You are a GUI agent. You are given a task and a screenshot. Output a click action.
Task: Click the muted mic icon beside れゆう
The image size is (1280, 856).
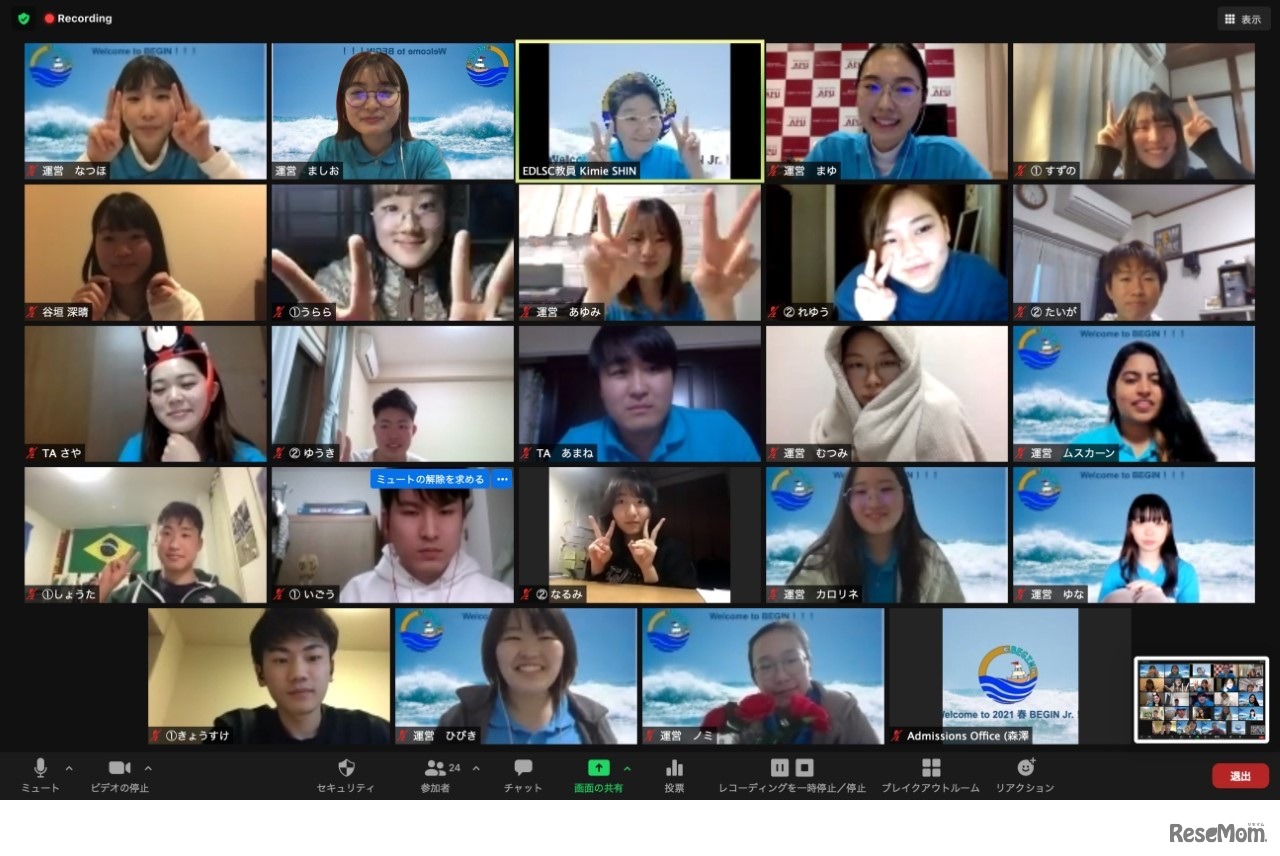tap(773, 312)
